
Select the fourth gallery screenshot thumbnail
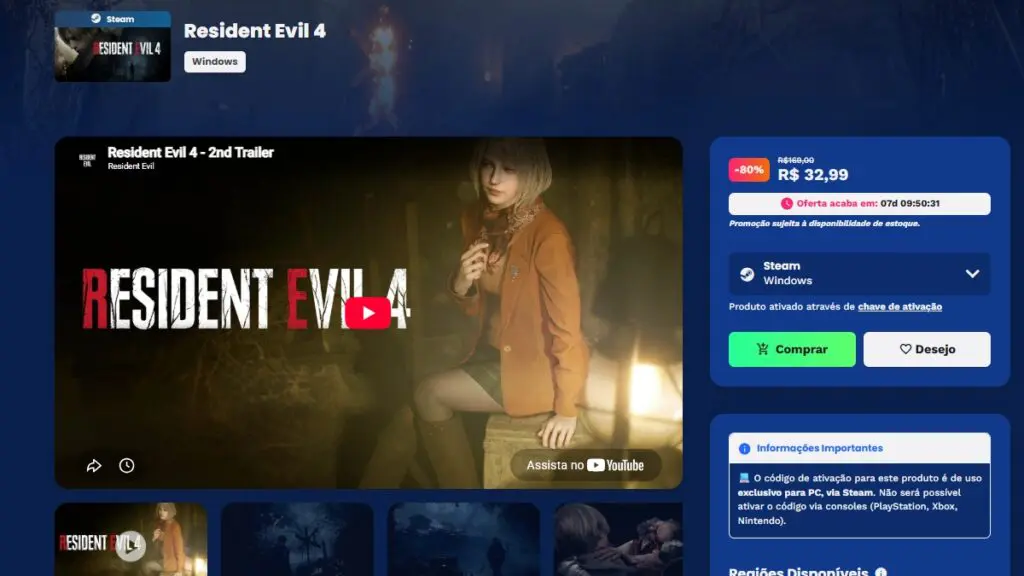(618, 539)
